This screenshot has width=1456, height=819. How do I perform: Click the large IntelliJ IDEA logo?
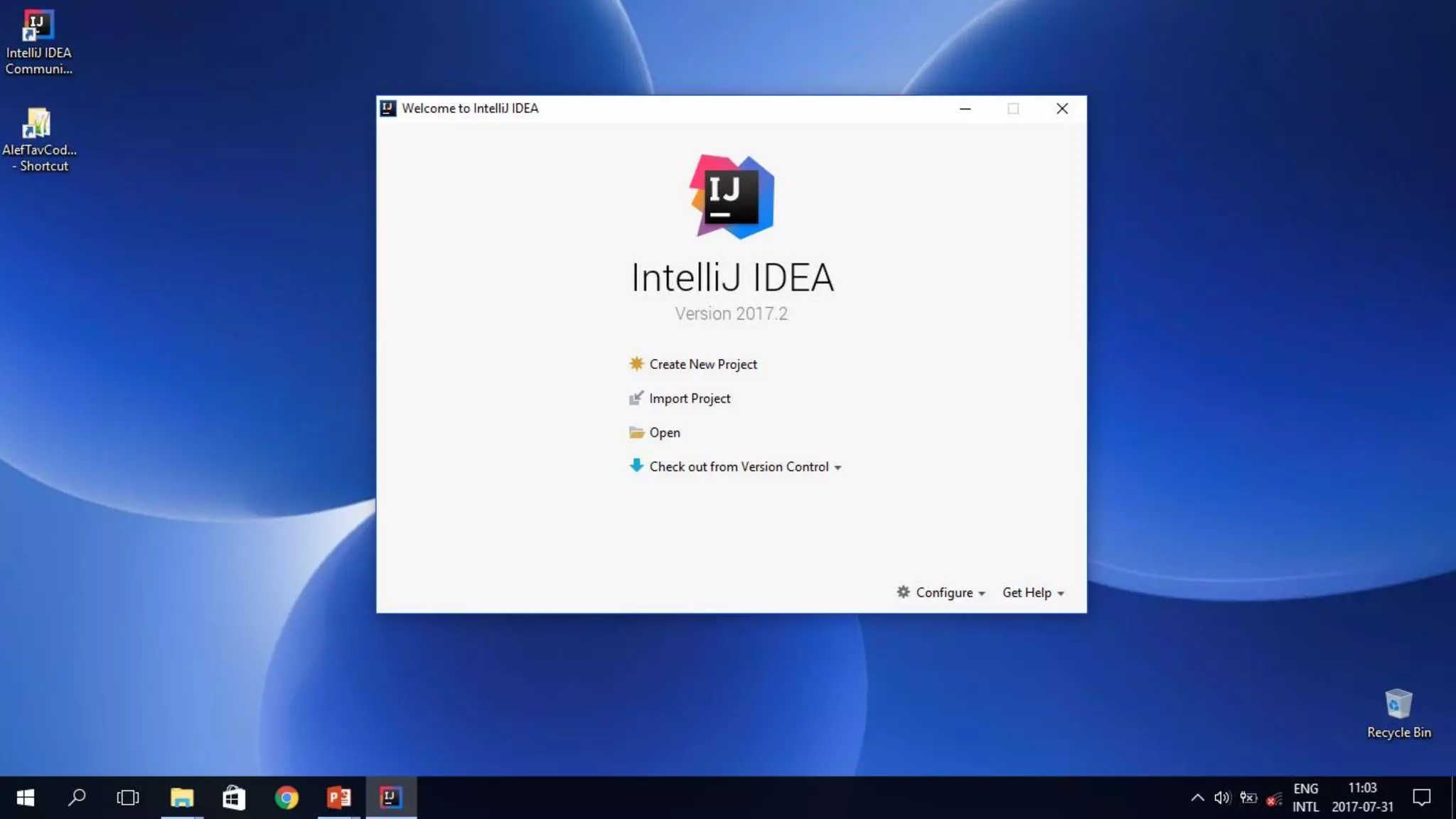[732, 196]
